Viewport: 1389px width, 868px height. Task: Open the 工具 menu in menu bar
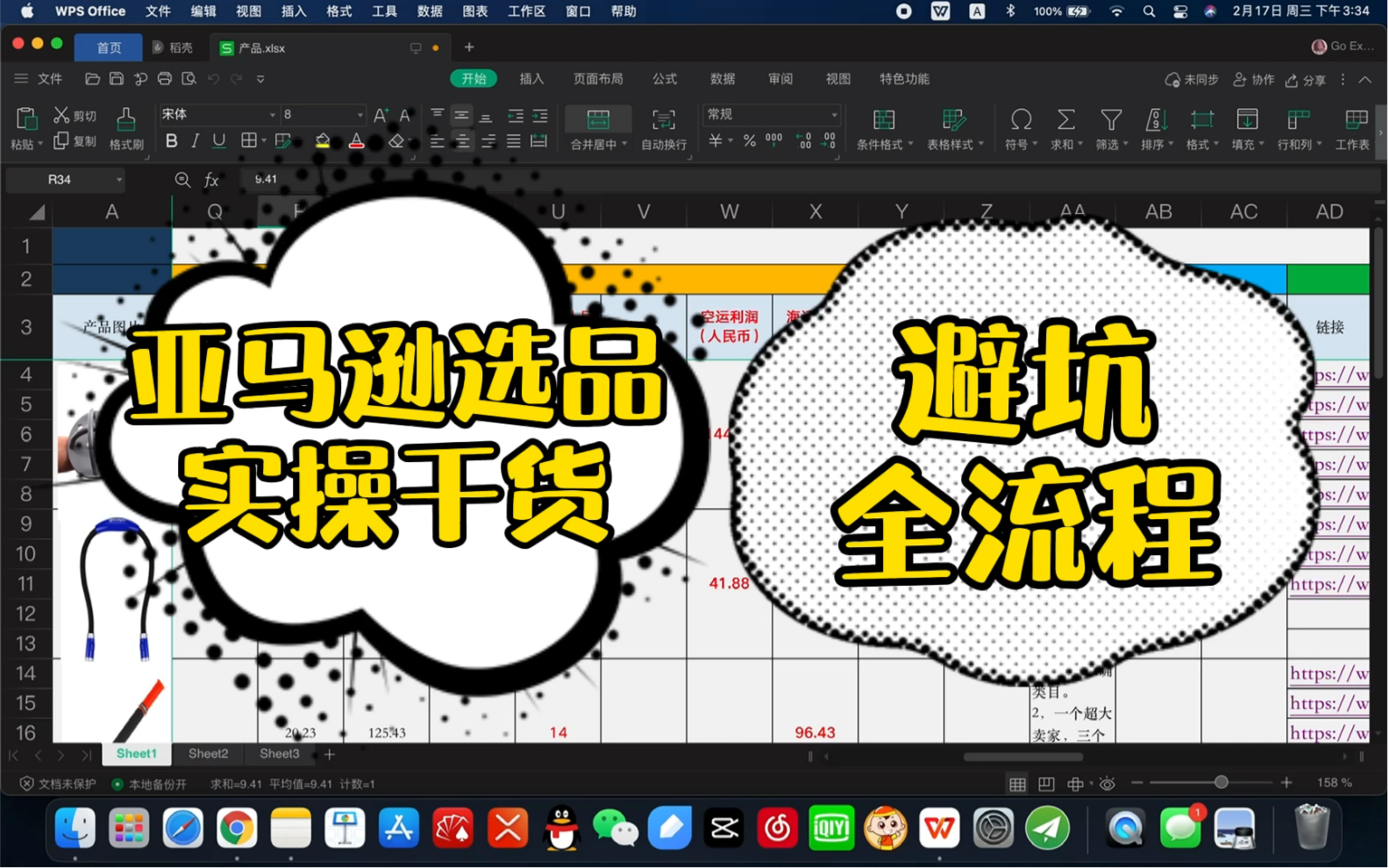384,11
